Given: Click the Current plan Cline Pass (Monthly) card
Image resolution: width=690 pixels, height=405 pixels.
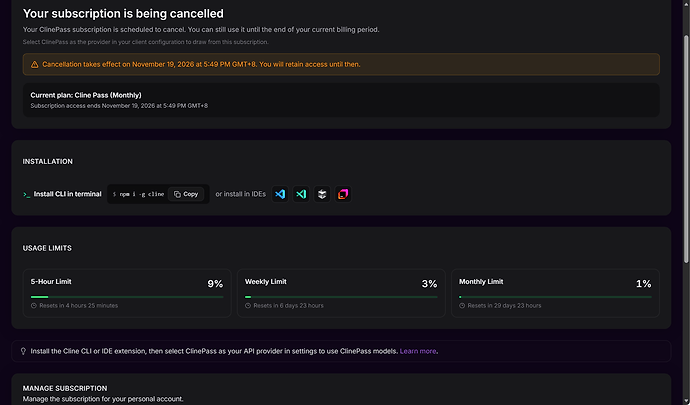Looking at the screenshot, I should pyautogui.click(x=341, y=100).
